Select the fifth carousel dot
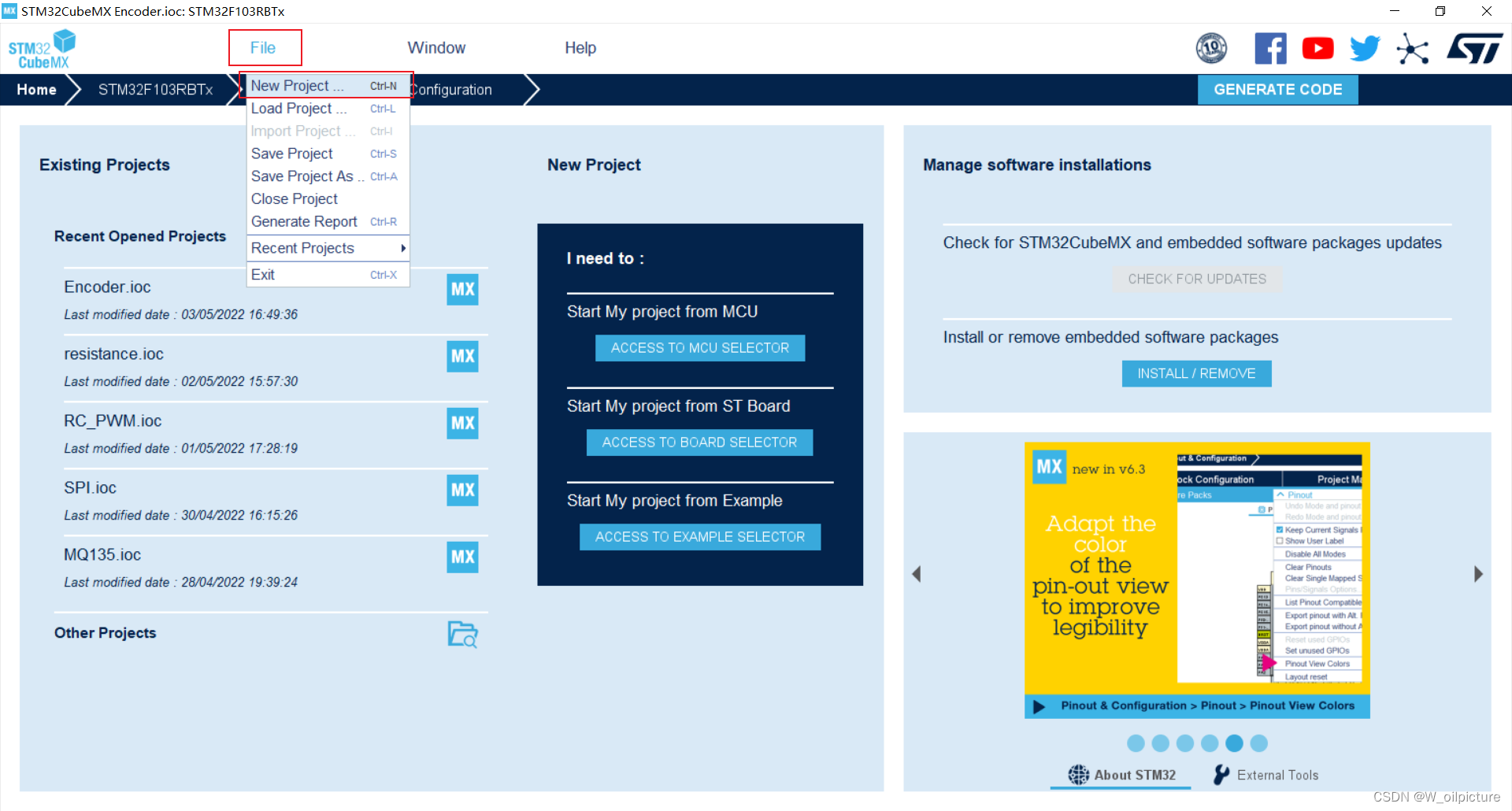Viewport: 1512px width, 811px height. (1234, 743)
